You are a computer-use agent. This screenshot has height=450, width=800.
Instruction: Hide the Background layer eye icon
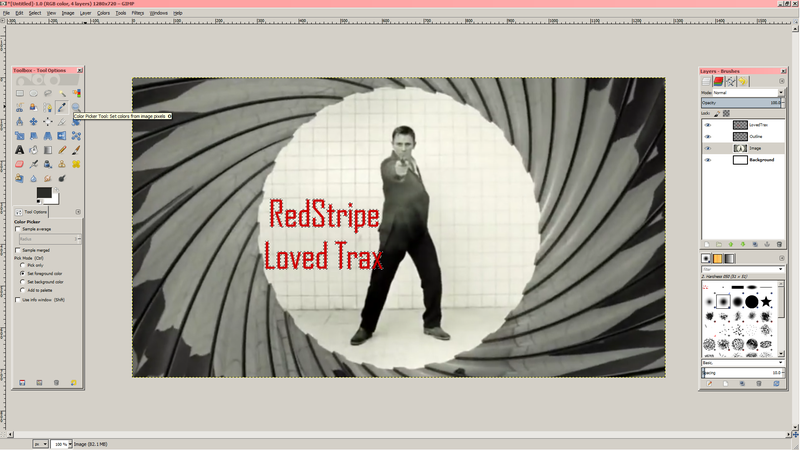coord(708,160)
